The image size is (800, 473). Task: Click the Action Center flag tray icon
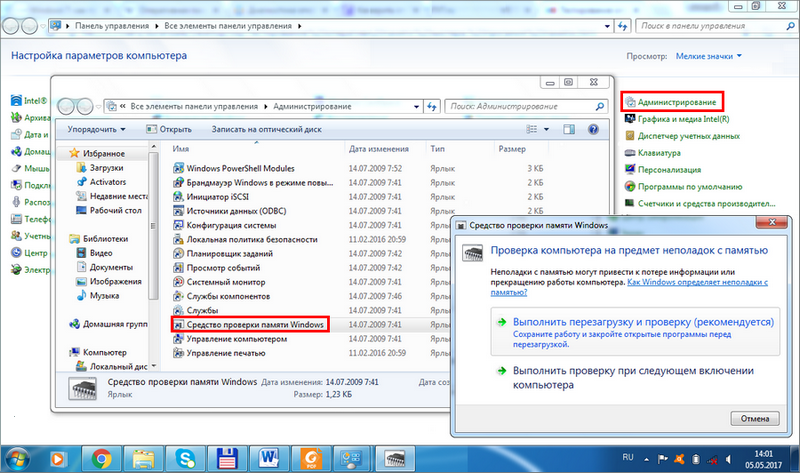point(662,459)
